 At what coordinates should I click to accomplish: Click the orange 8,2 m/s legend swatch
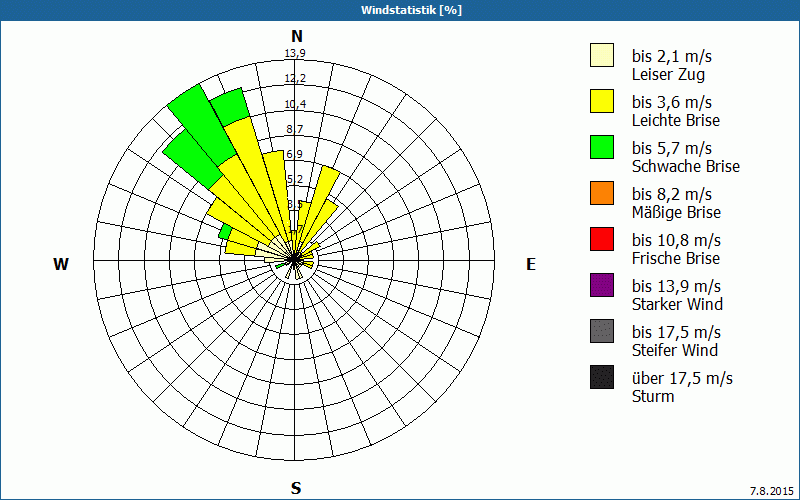602,193
